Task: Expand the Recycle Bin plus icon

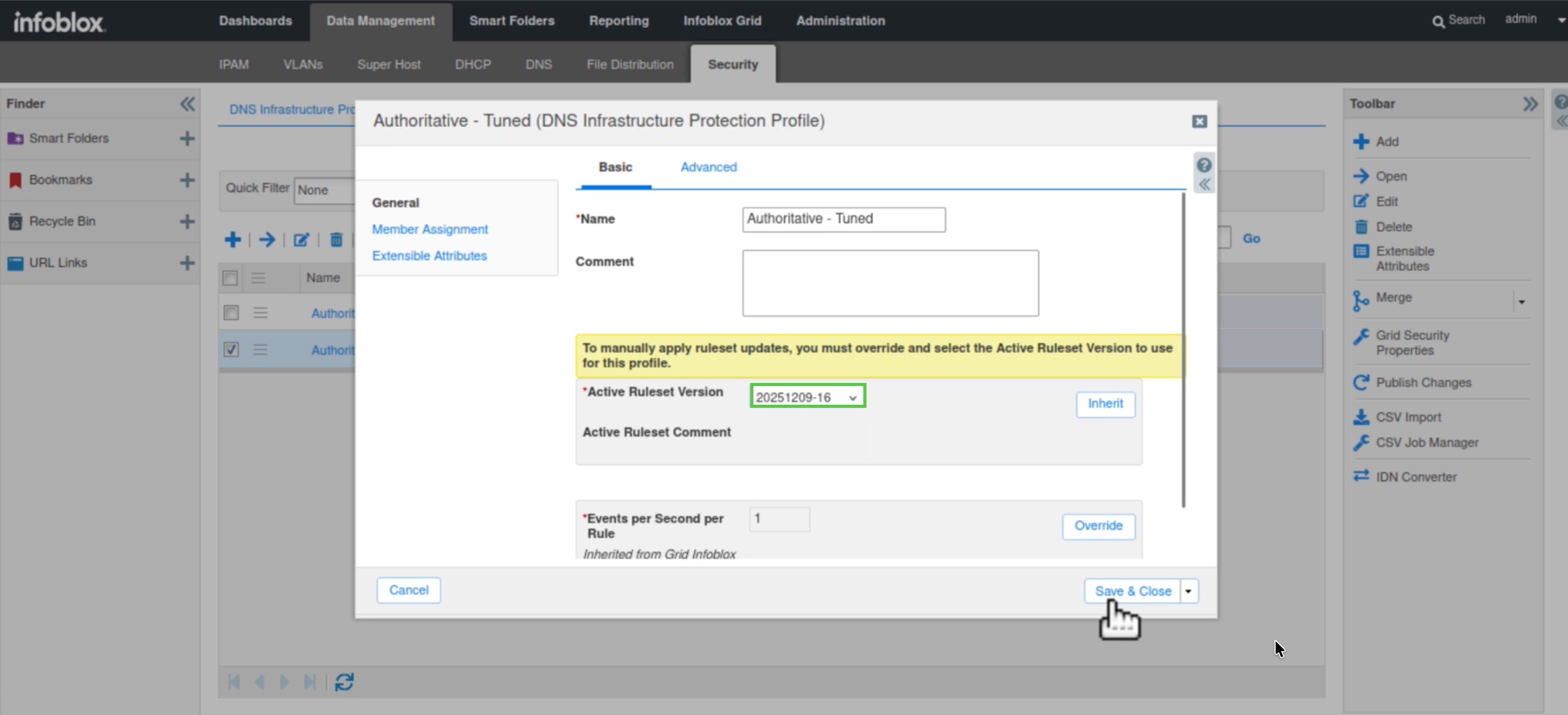Action: pos(187,222)
